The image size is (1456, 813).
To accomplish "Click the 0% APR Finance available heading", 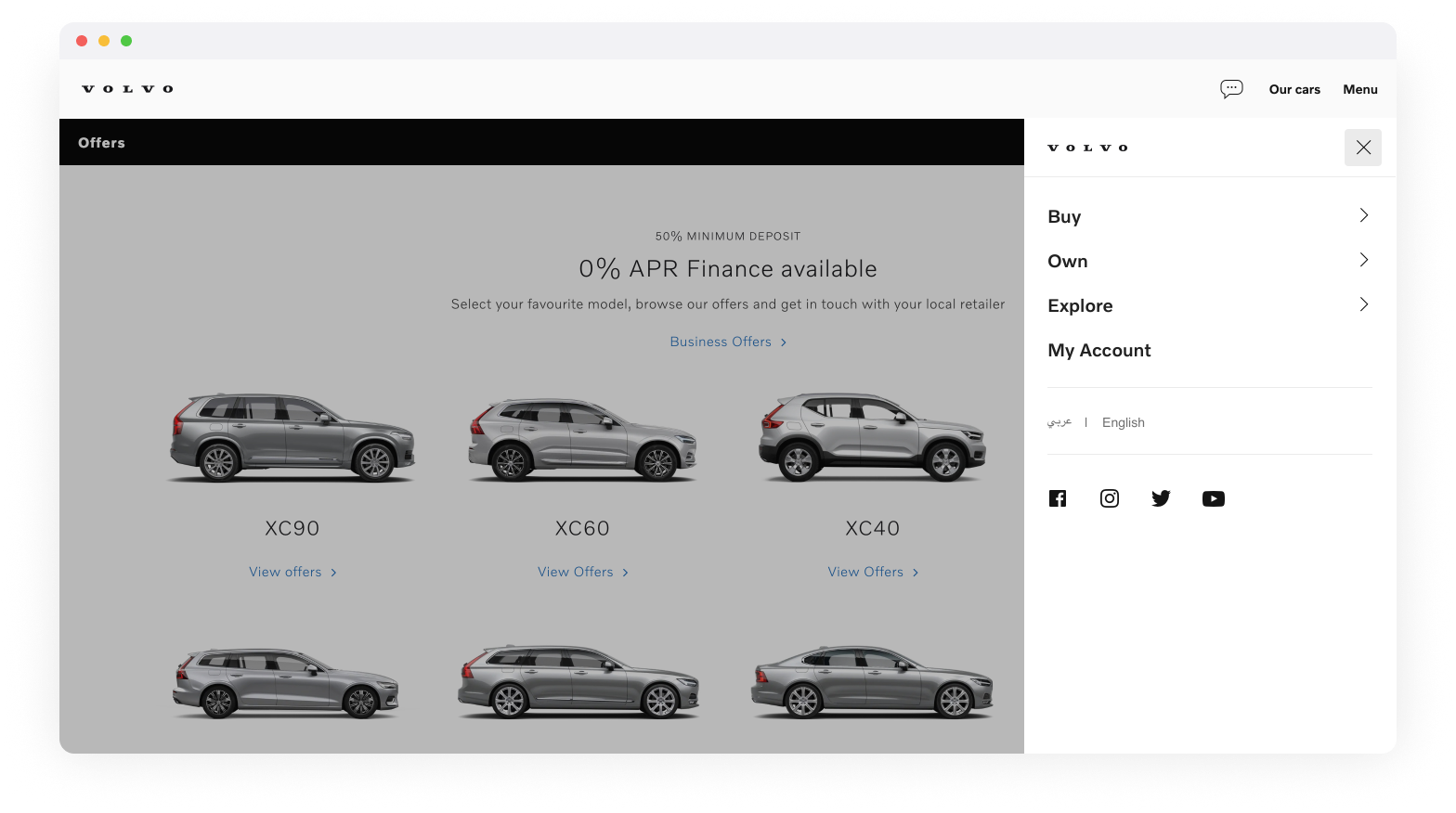I will [728, 268].
